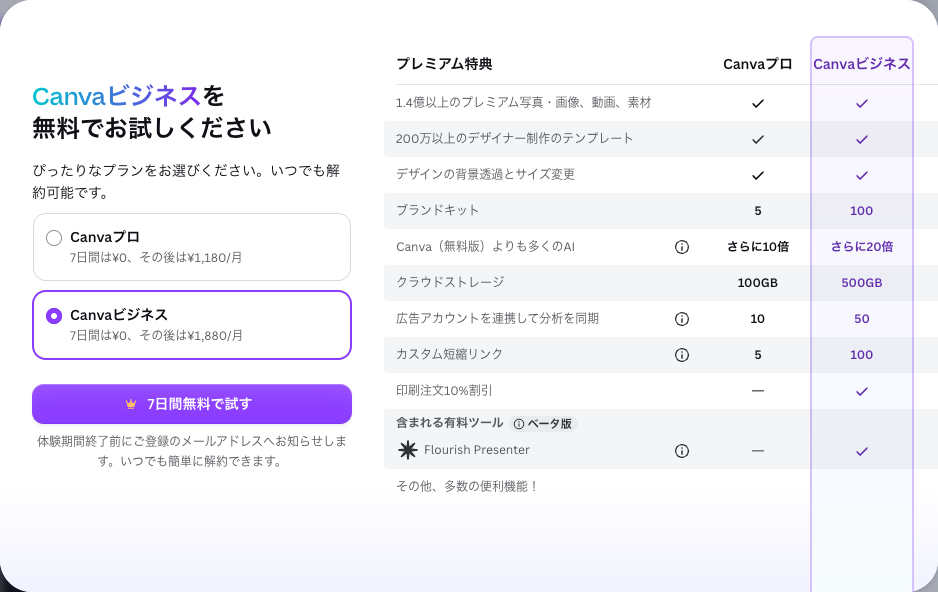The image size is (938, 592).
Task: Click the crown icon on trial button
Action: (x=131, y=404)
